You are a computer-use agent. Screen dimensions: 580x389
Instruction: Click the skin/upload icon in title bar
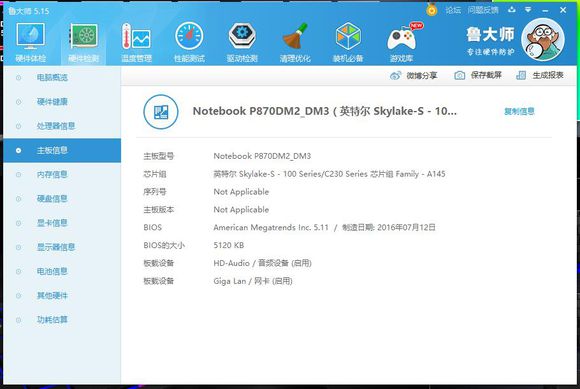coord(512,10)
